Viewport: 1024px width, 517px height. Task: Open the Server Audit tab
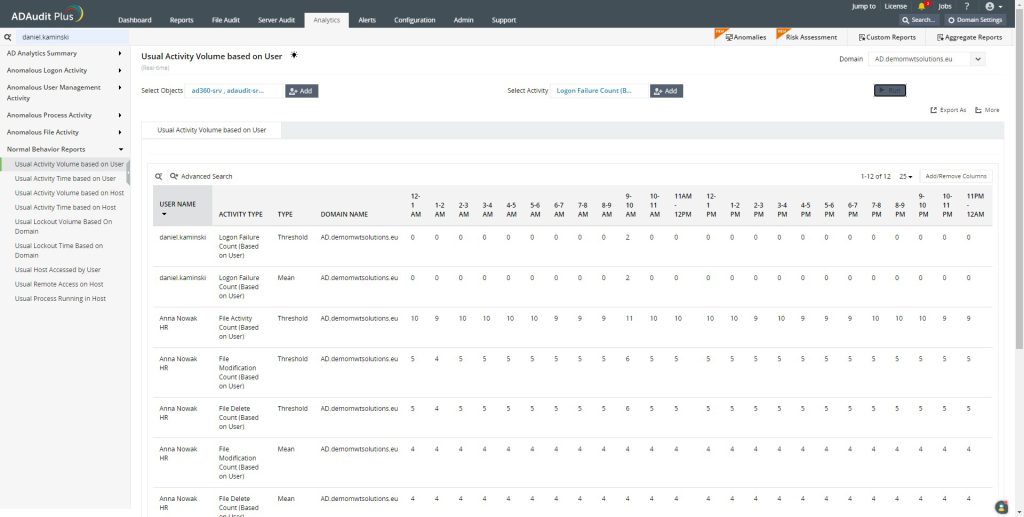pyautogui.click(x=275, y=20)
